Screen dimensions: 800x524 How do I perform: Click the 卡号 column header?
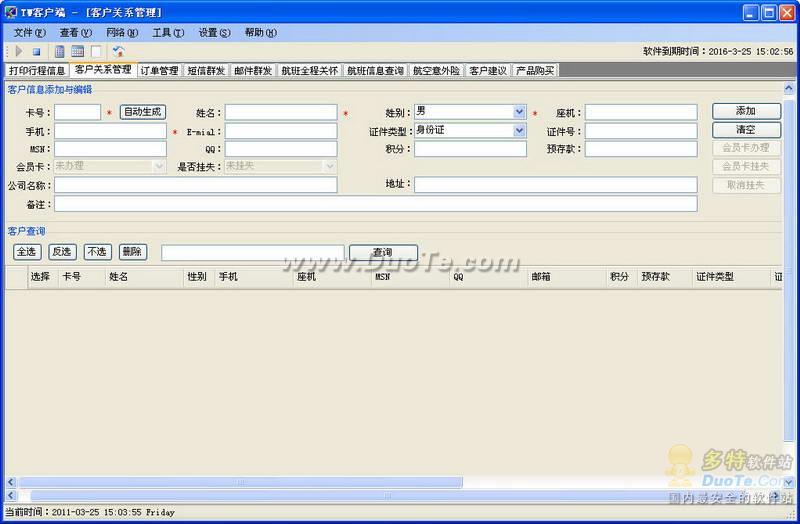click(x=82, y=277)
